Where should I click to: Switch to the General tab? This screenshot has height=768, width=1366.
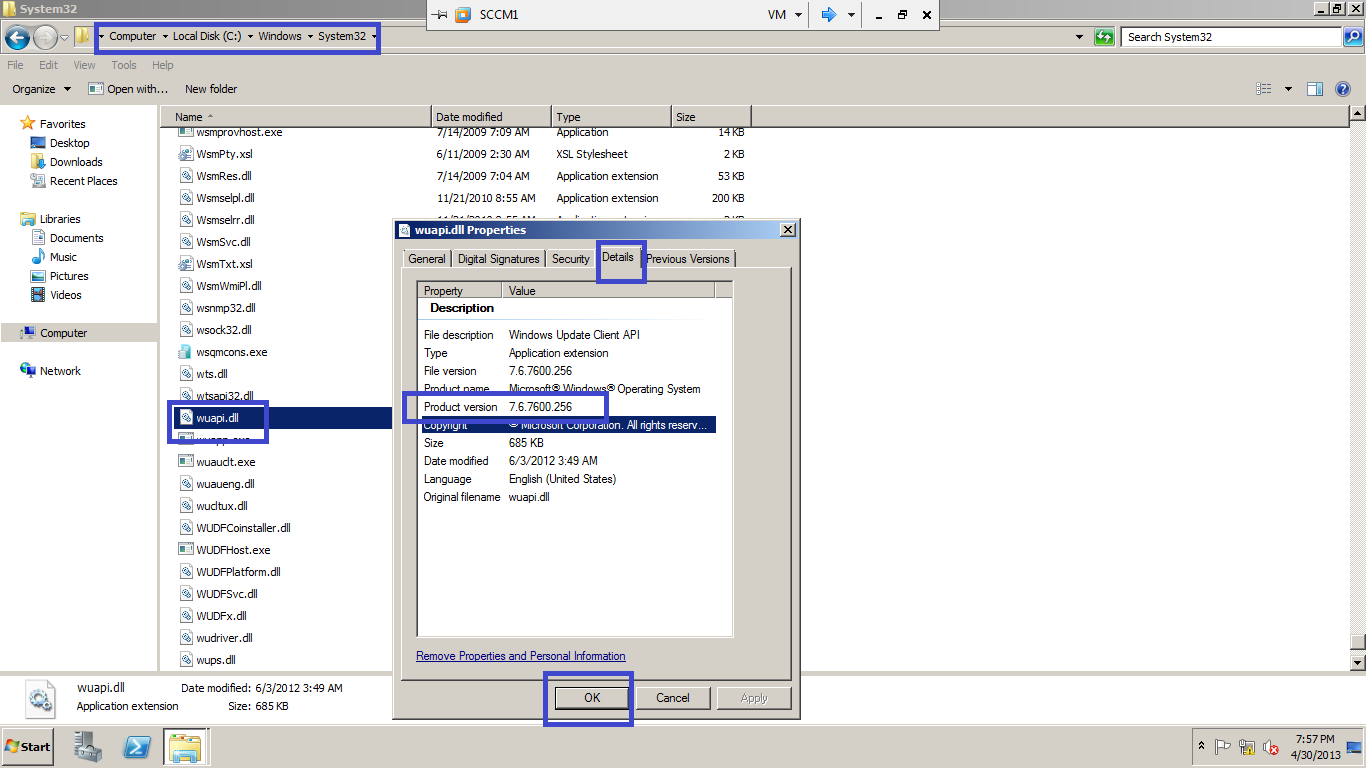pos(427,259)
